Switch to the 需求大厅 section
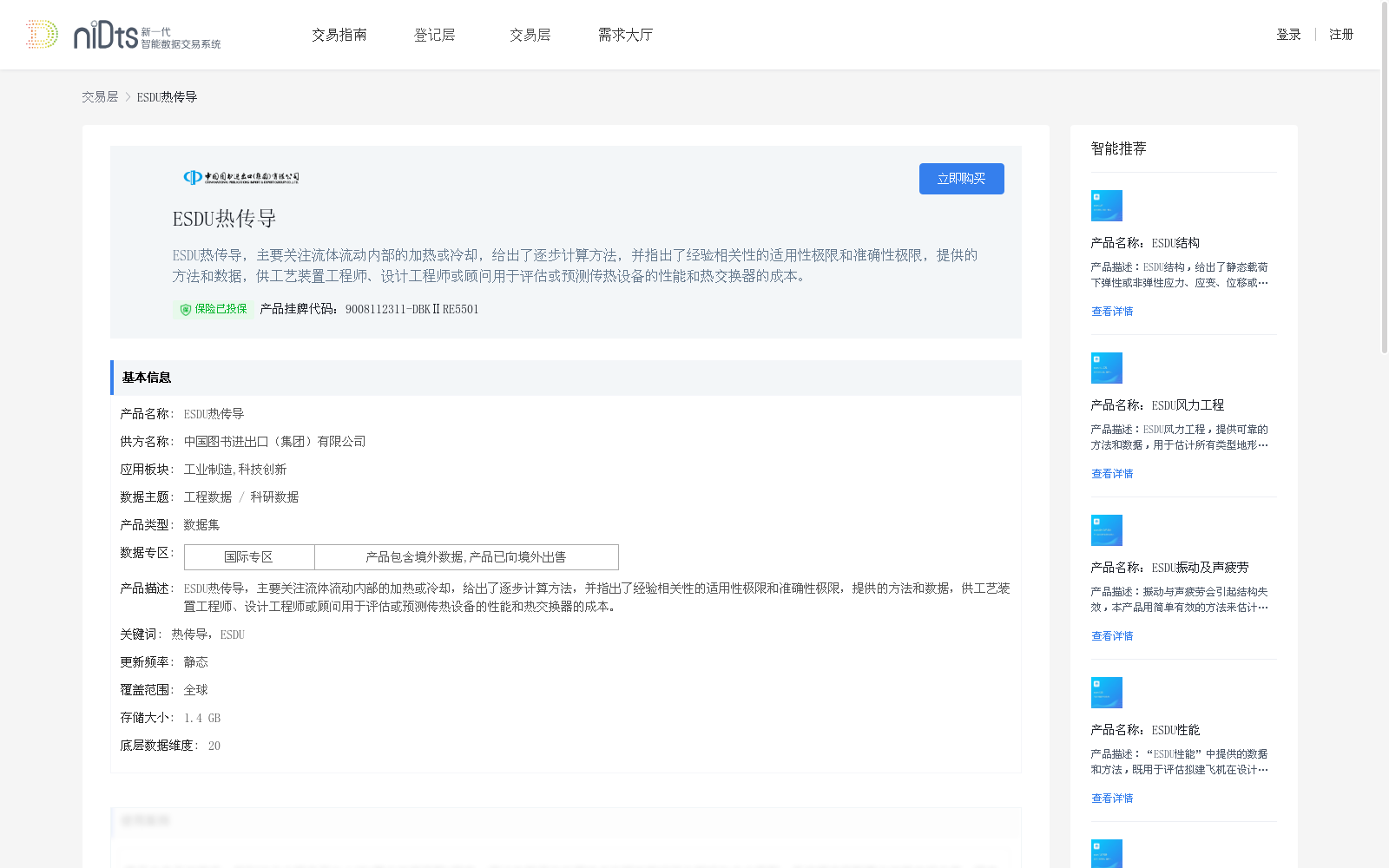Image resolution: width=1389 pixels, height=868 pixels. click(624, 35)
